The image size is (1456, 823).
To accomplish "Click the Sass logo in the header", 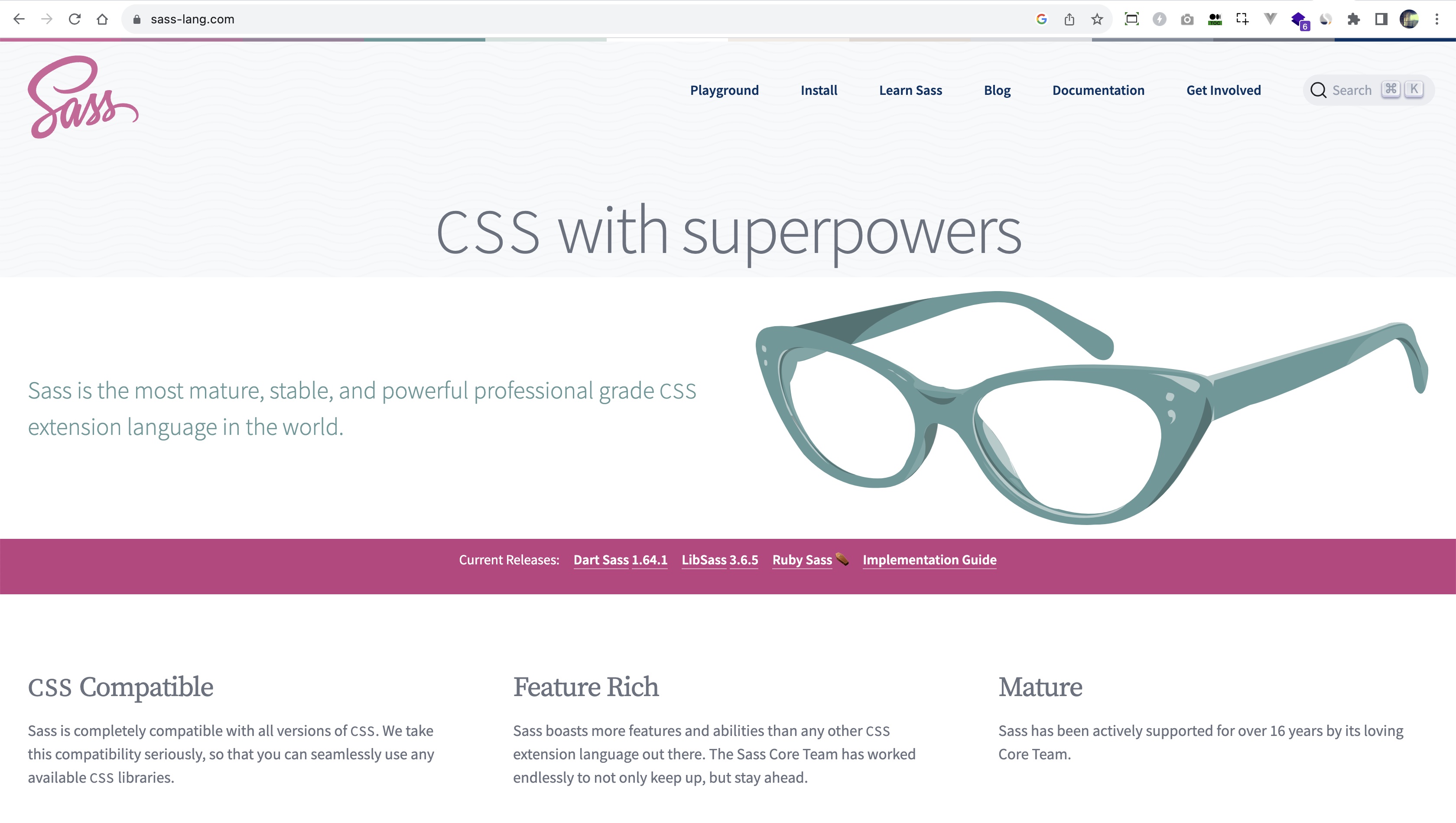I will (x=83, y=97).
